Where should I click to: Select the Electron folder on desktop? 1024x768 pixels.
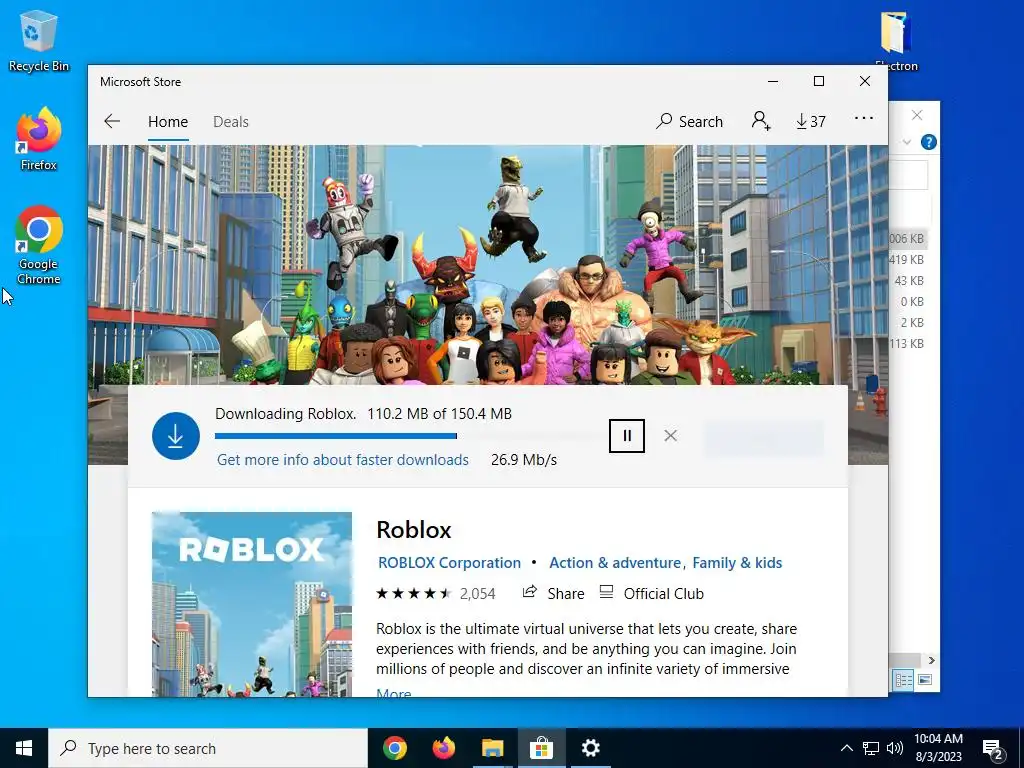point(896,39)
